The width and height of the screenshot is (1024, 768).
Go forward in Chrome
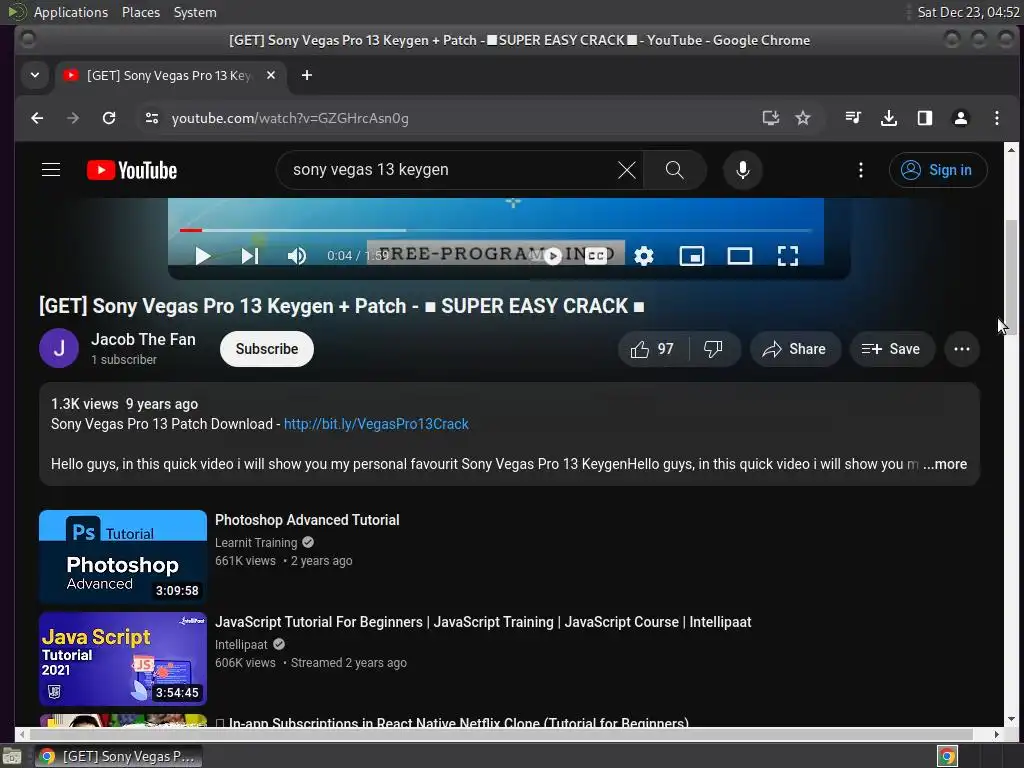[x=73, y=118]
